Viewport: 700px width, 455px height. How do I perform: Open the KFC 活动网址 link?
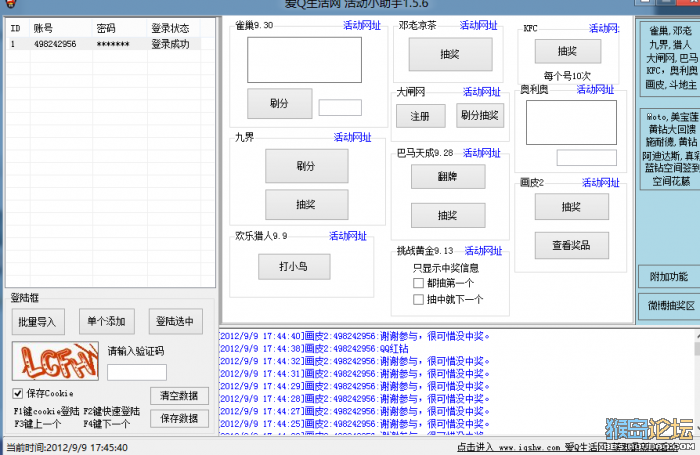(x=604, y=29)
